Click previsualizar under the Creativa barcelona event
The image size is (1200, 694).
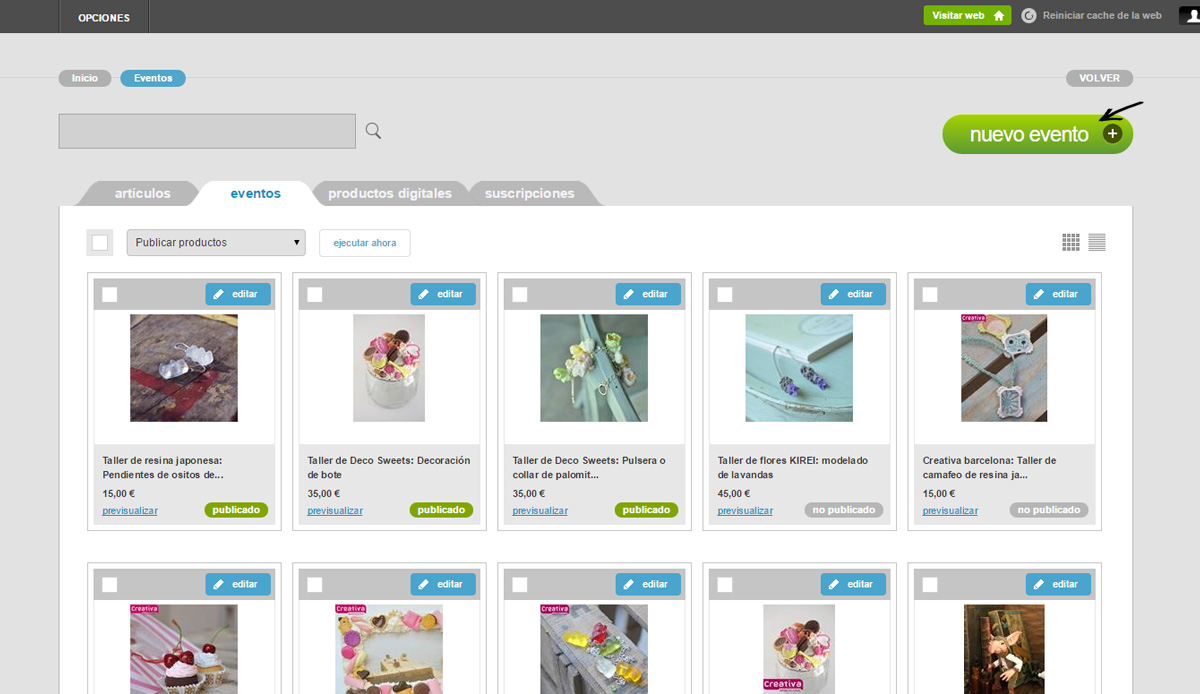point(950,511)
